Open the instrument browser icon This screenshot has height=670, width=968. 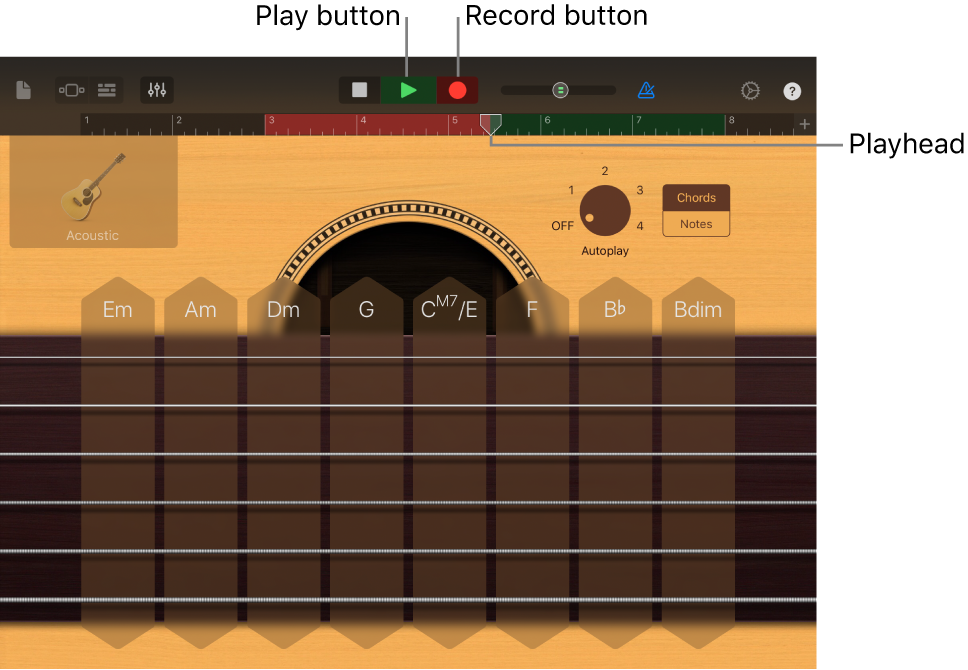(x=71, y=90)
